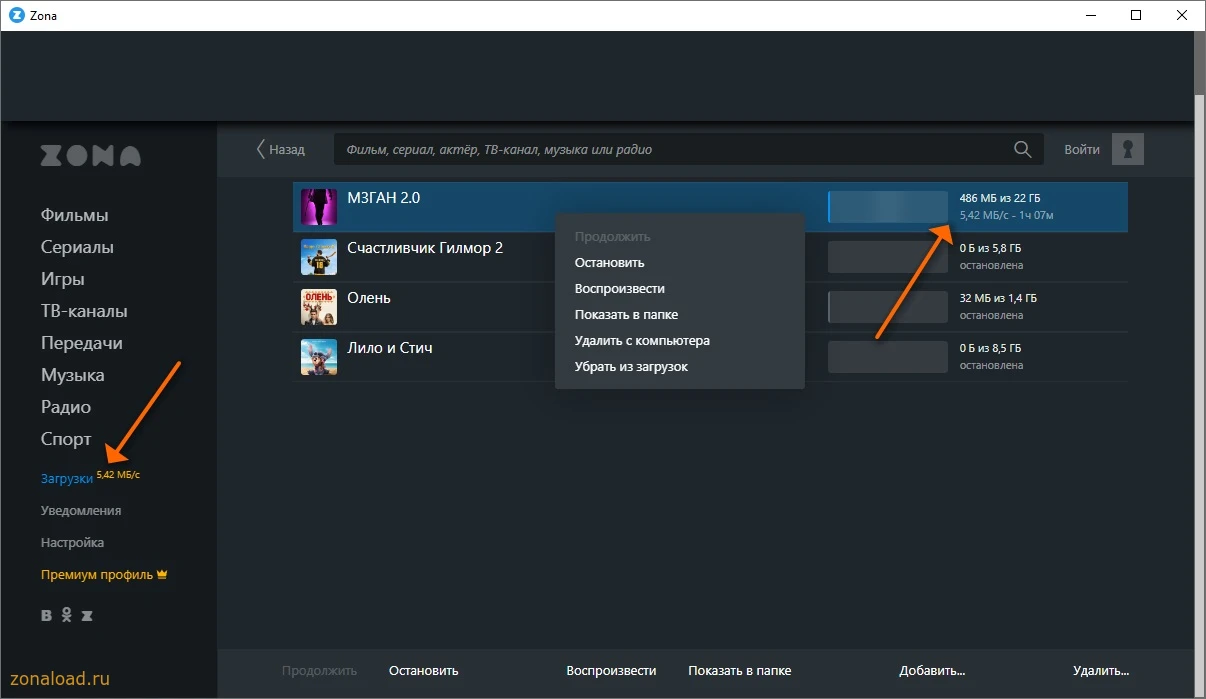
Task: Click the 486 МБ из 22 ГБ size text
Action: (999, 198)
